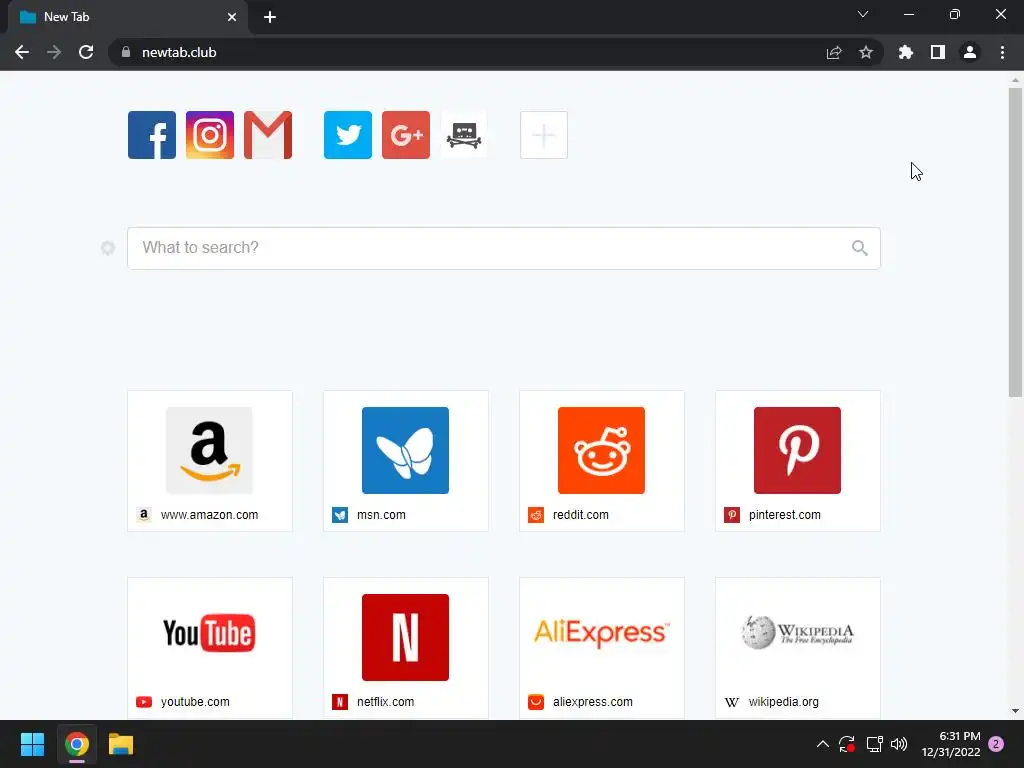Open the notifications badge showing 2
Image resolution: width=1024 pixels, height=768 pixels.
coord(996,744)
